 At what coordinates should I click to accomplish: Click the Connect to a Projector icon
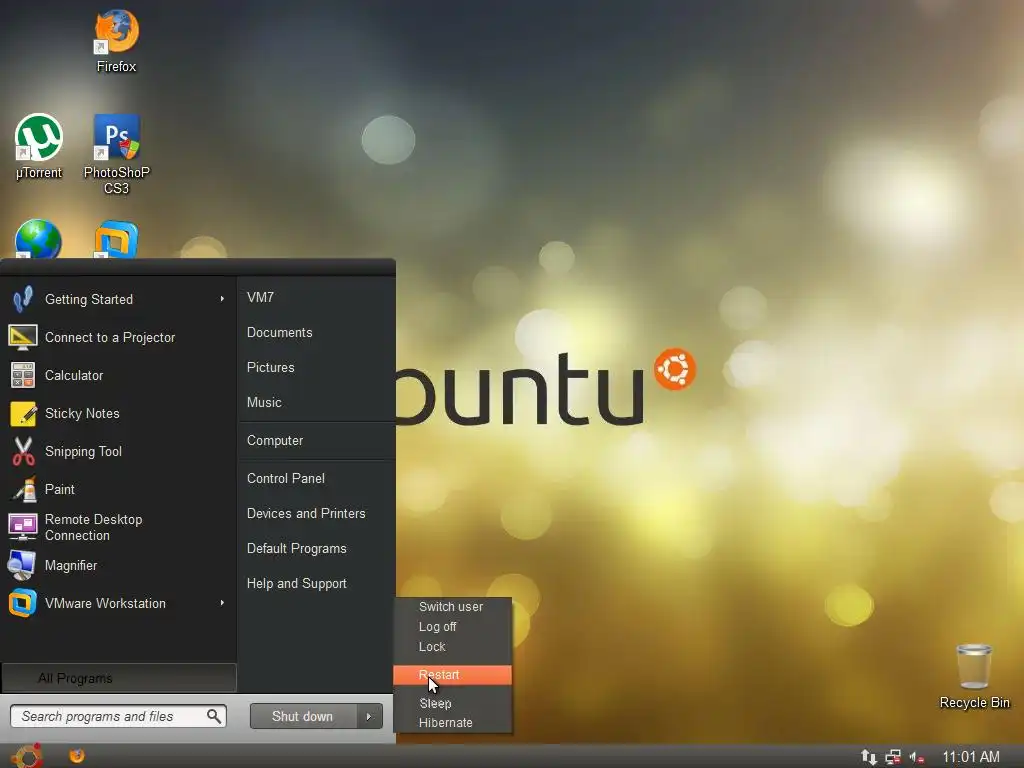click(x=22, y=337)
